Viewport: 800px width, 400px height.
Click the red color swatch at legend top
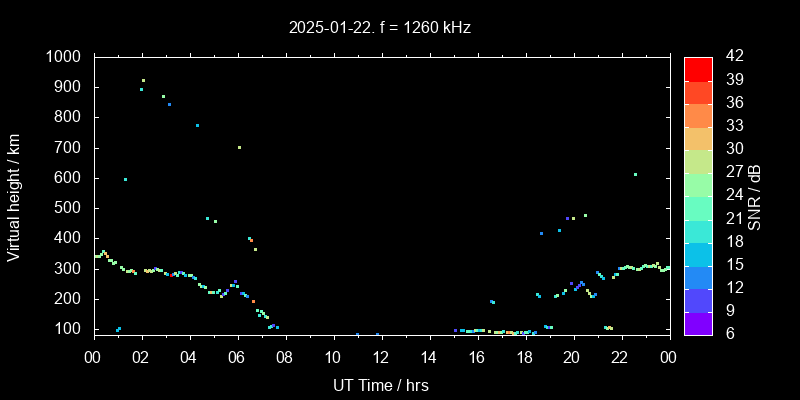click(x=698, y=68)
